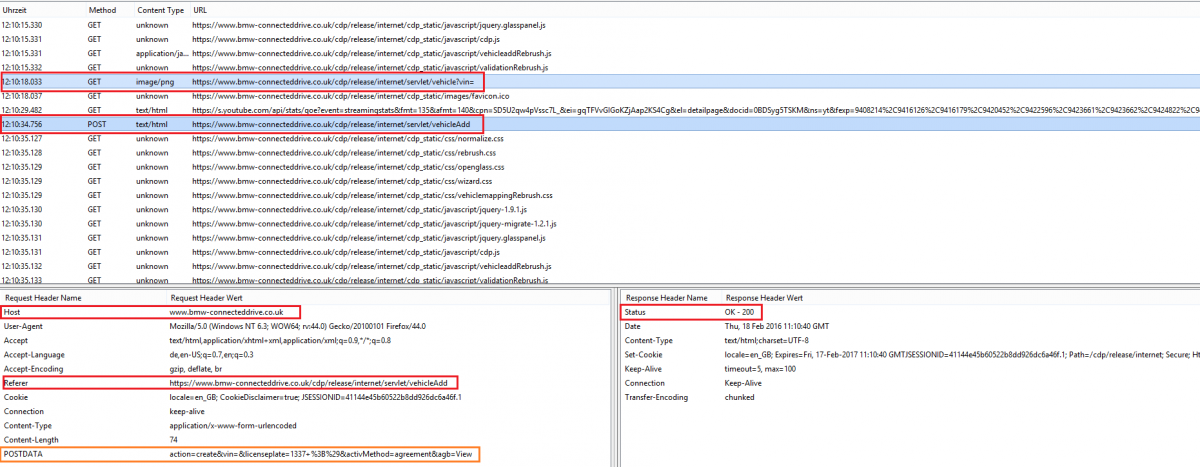Select the openglass.css request row
Viewport: 1200px width, 467px height.
click(x=600, y=167)
